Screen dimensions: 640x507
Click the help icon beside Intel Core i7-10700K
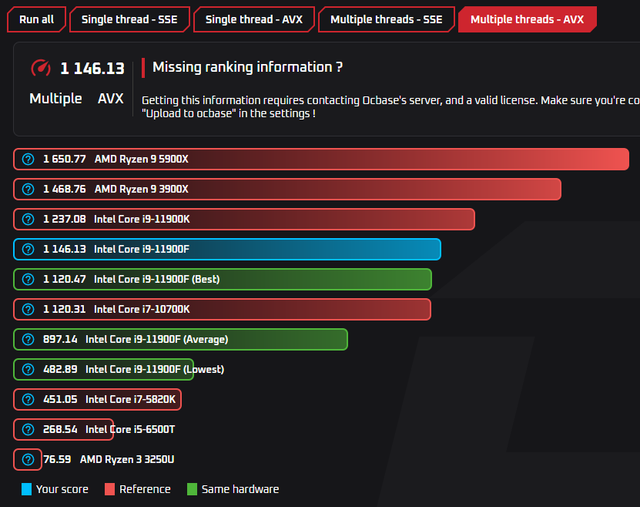point(28,309)
